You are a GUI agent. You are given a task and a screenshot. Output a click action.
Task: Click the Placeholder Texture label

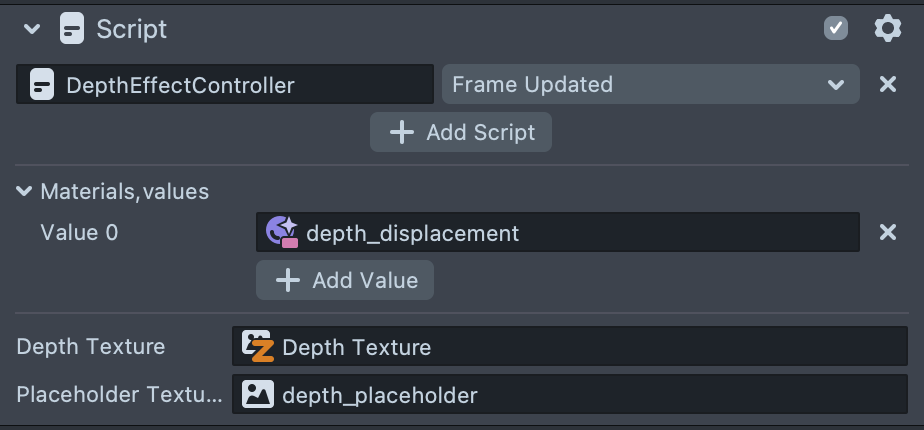coord(119,395)
